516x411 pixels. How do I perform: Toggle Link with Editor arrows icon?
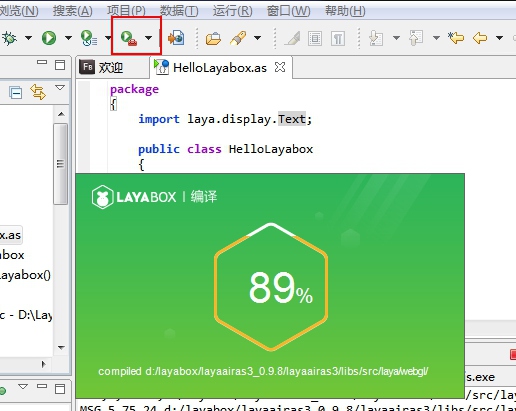tap(38, 92)
